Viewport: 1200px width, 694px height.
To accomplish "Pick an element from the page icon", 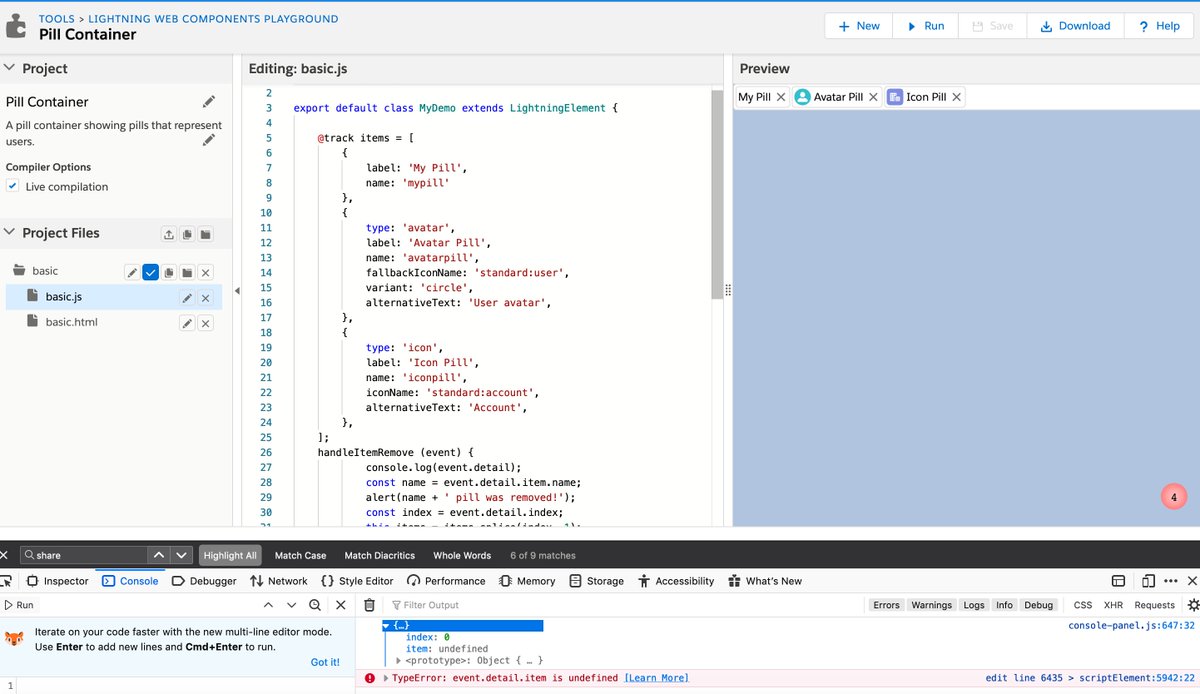I will point(8,581).
